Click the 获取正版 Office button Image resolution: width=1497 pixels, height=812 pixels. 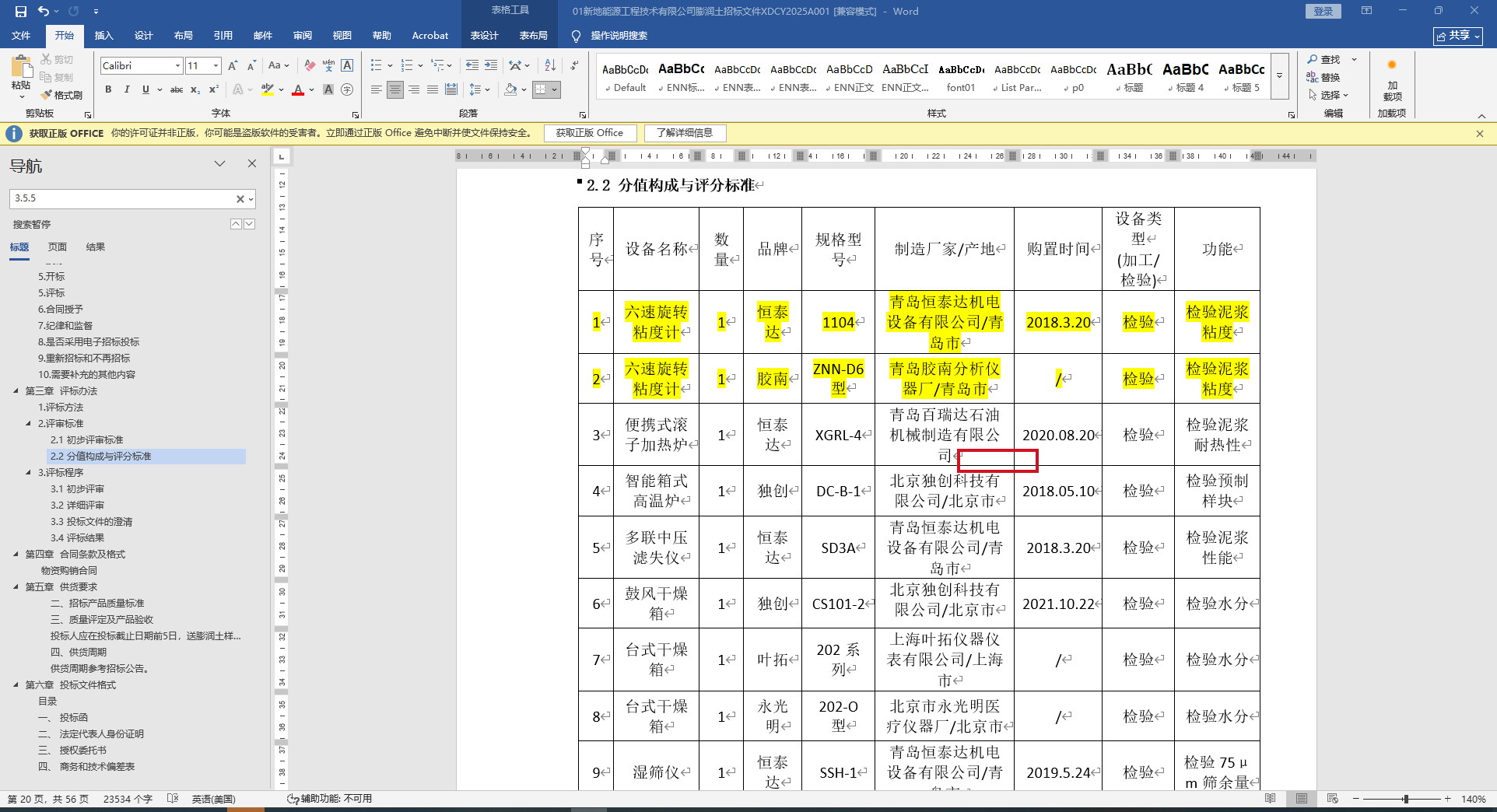589,133
